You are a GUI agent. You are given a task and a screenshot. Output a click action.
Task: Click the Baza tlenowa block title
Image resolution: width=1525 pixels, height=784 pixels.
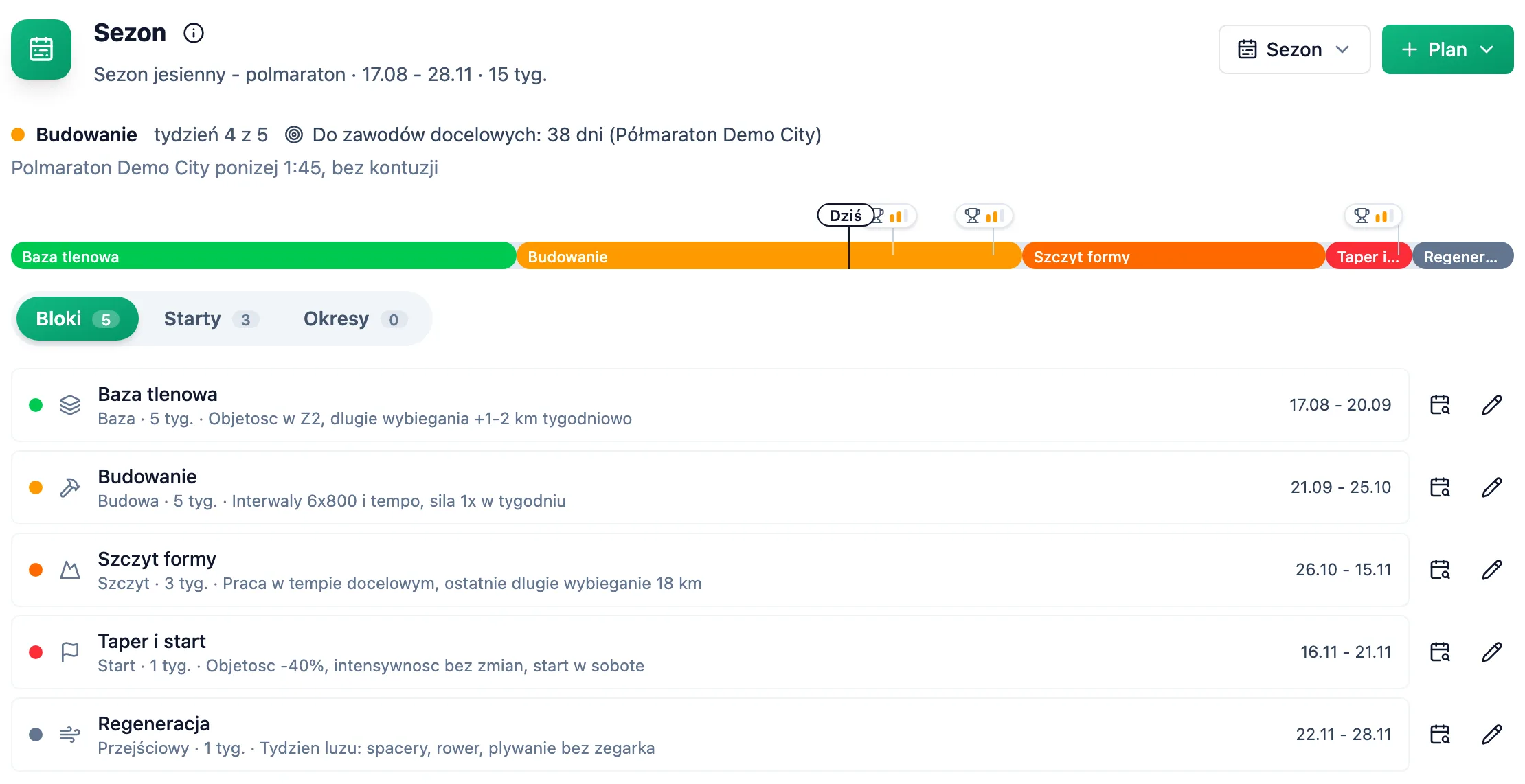(157, 394)
